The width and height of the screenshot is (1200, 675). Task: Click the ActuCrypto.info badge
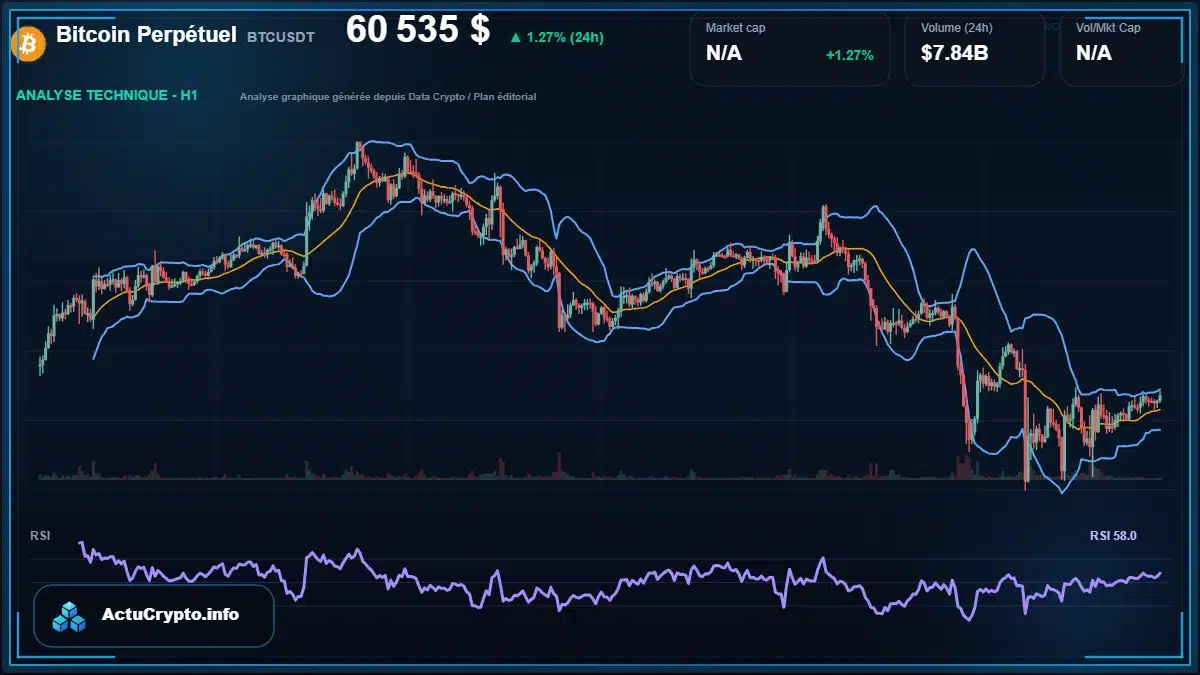click(154, 616)
